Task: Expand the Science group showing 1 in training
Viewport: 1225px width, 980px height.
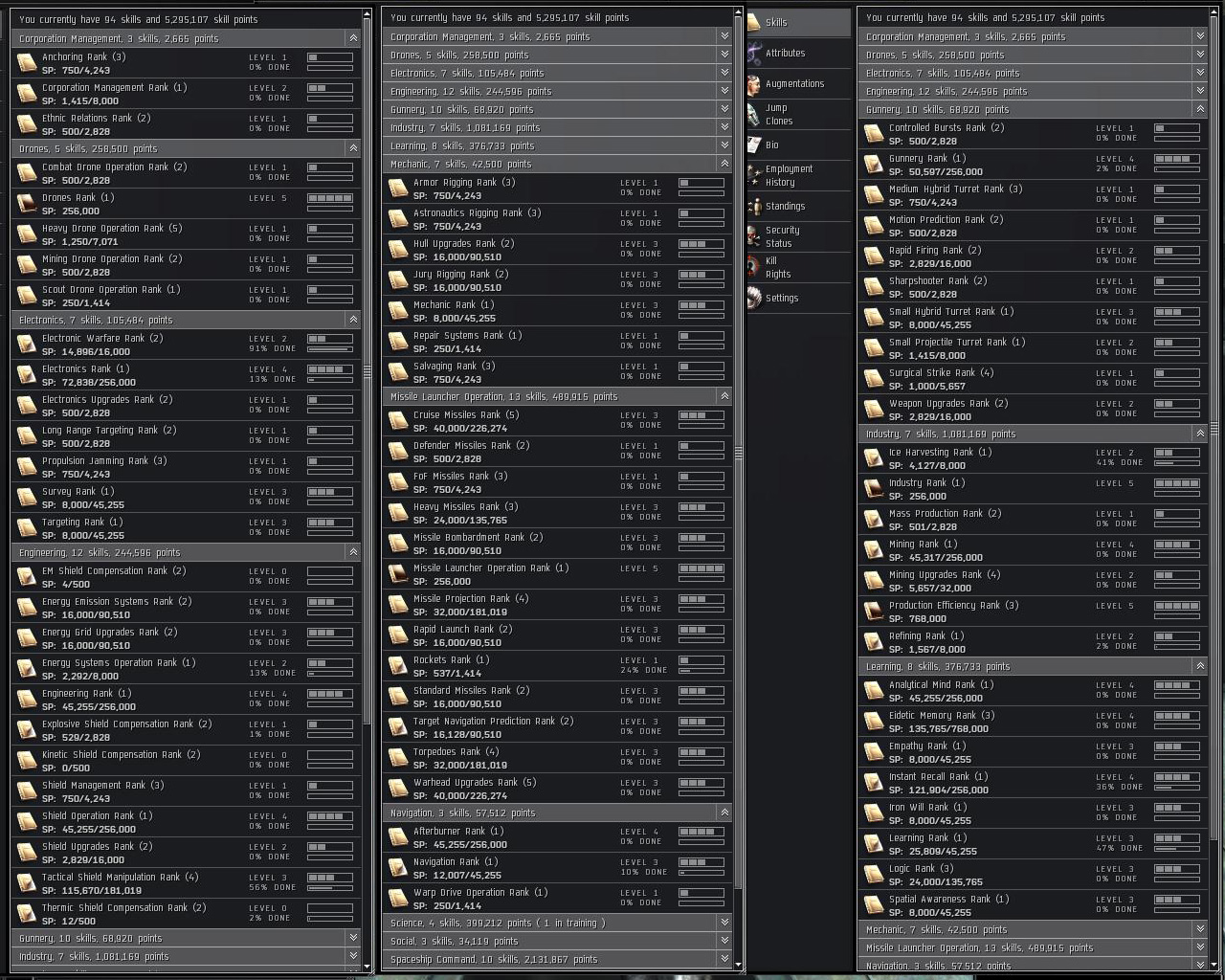Action: tap(724, 923)
